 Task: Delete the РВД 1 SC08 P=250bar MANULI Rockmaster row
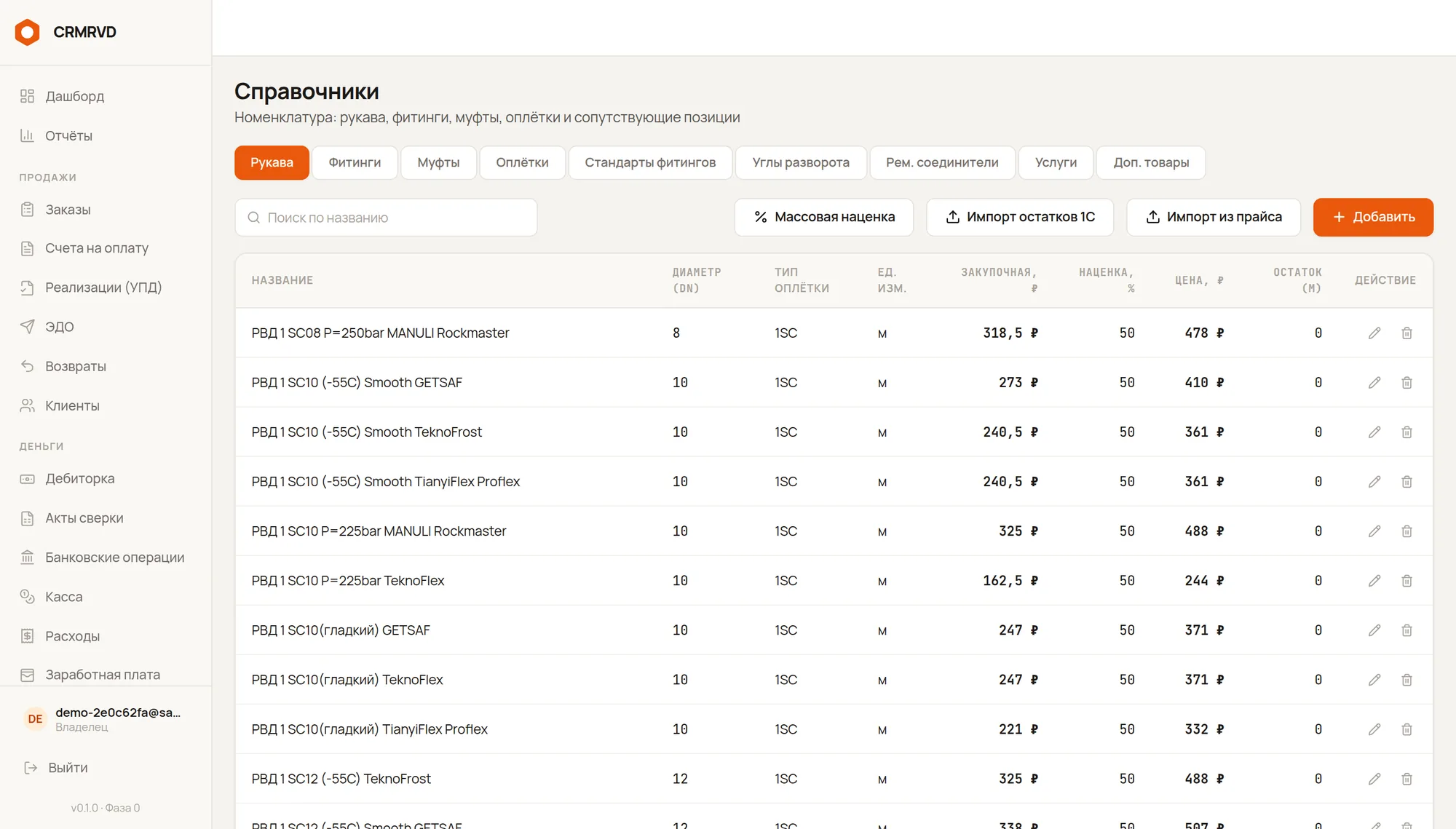(x=1406, y=333)
